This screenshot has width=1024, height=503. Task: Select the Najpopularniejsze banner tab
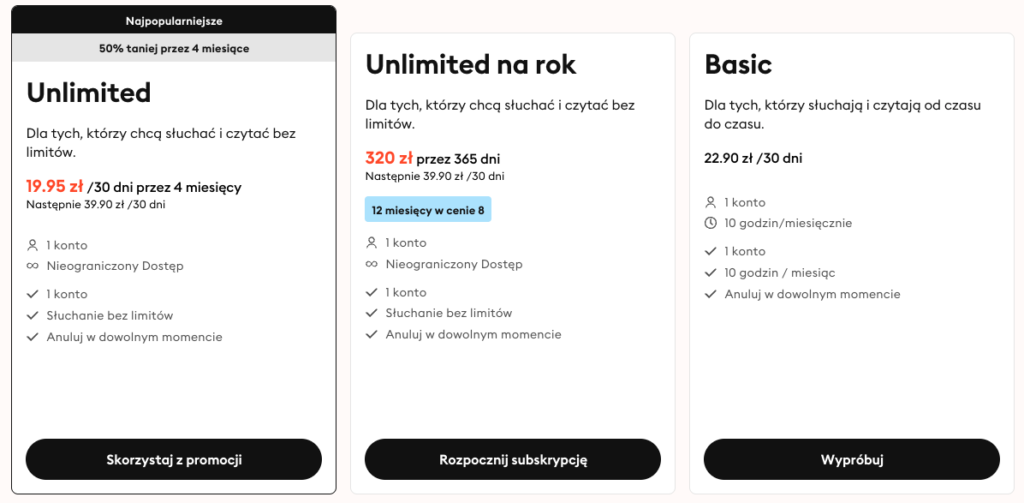(x=174, y=20)
